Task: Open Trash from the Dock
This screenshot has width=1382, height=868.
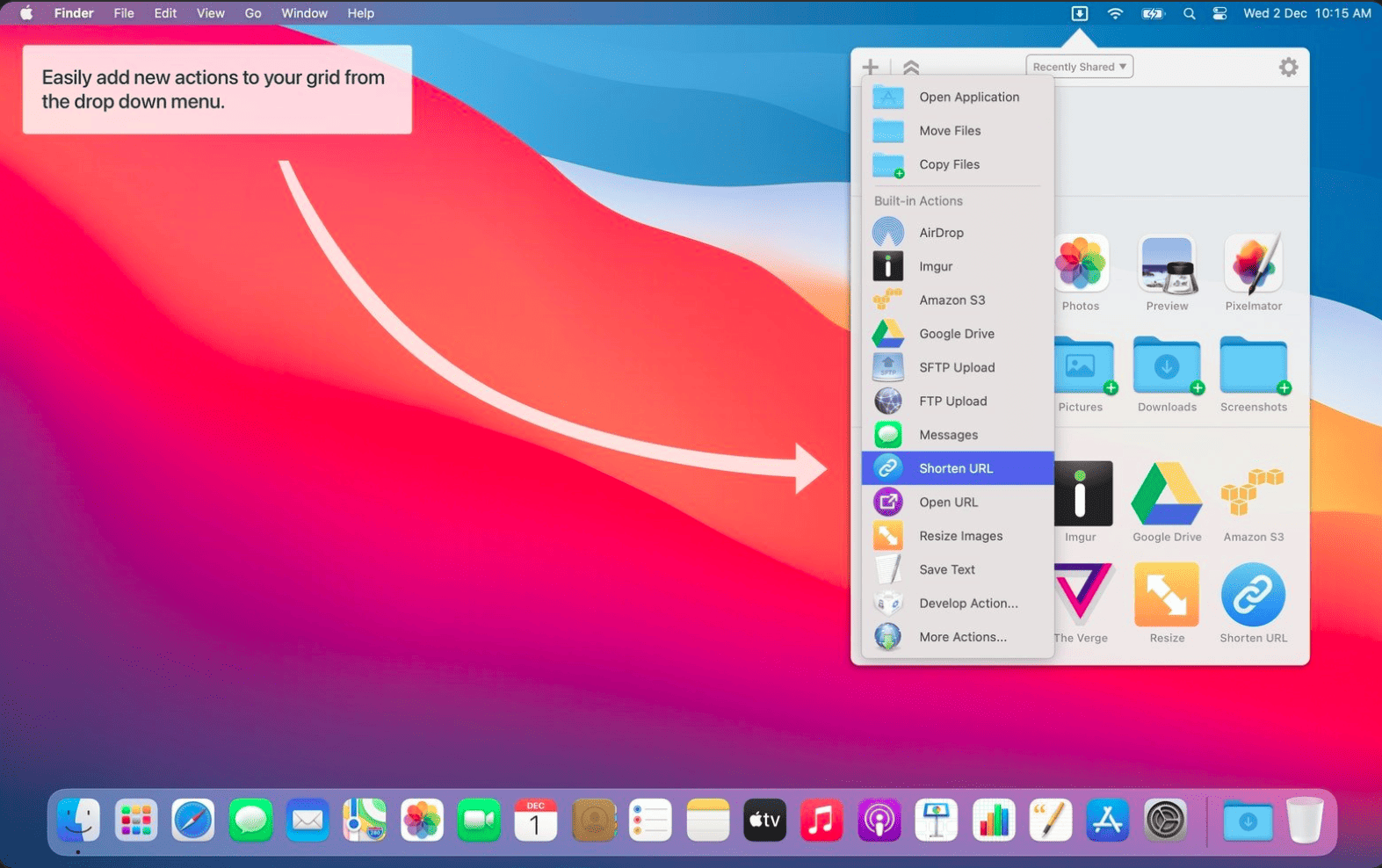Action: point(1305,821)
